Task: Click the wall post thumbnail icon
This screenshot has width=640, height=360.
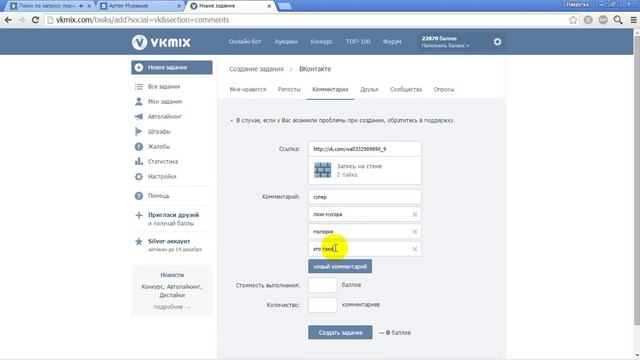Action: point(322,170)
